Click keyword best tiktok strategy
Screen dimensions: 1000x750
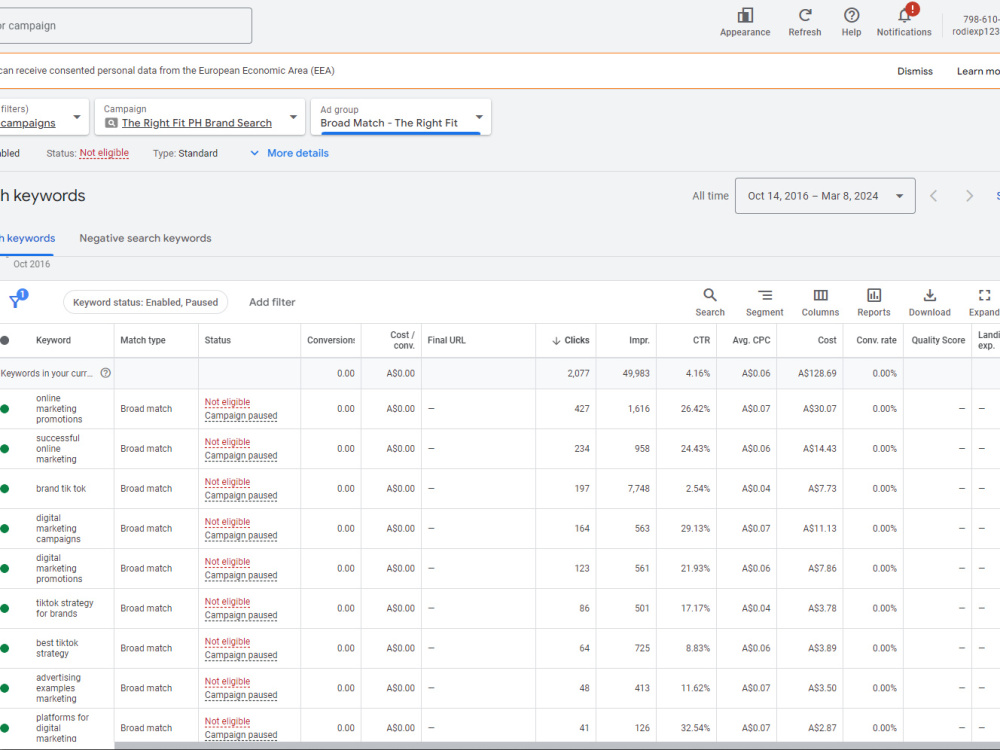click(57, 648)
